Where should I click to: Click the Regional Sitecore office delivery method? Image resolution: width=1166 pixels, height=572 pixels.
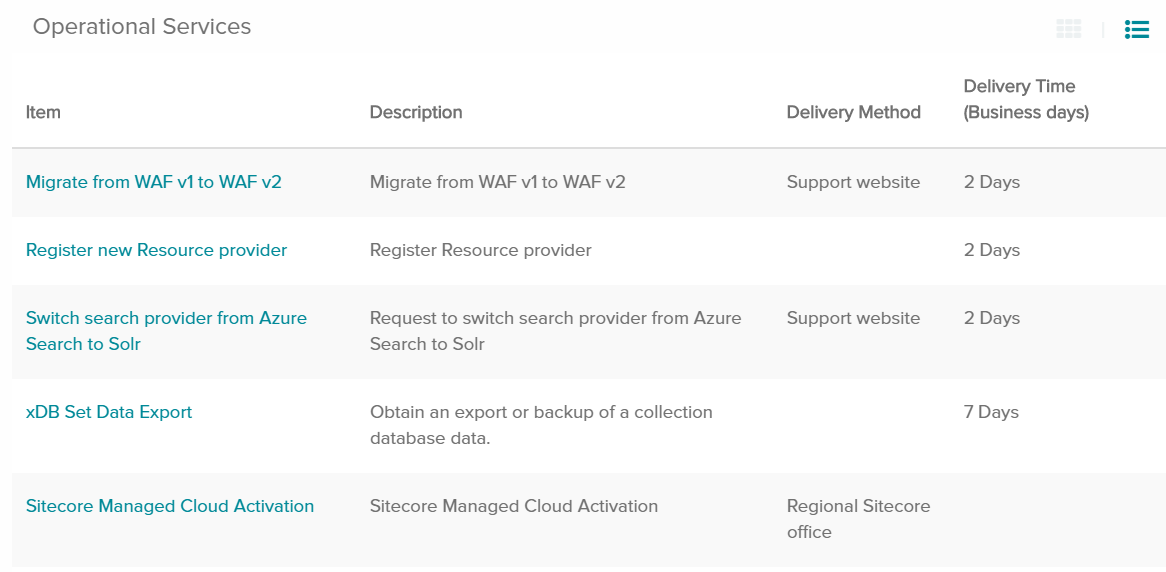pos(858,519)
